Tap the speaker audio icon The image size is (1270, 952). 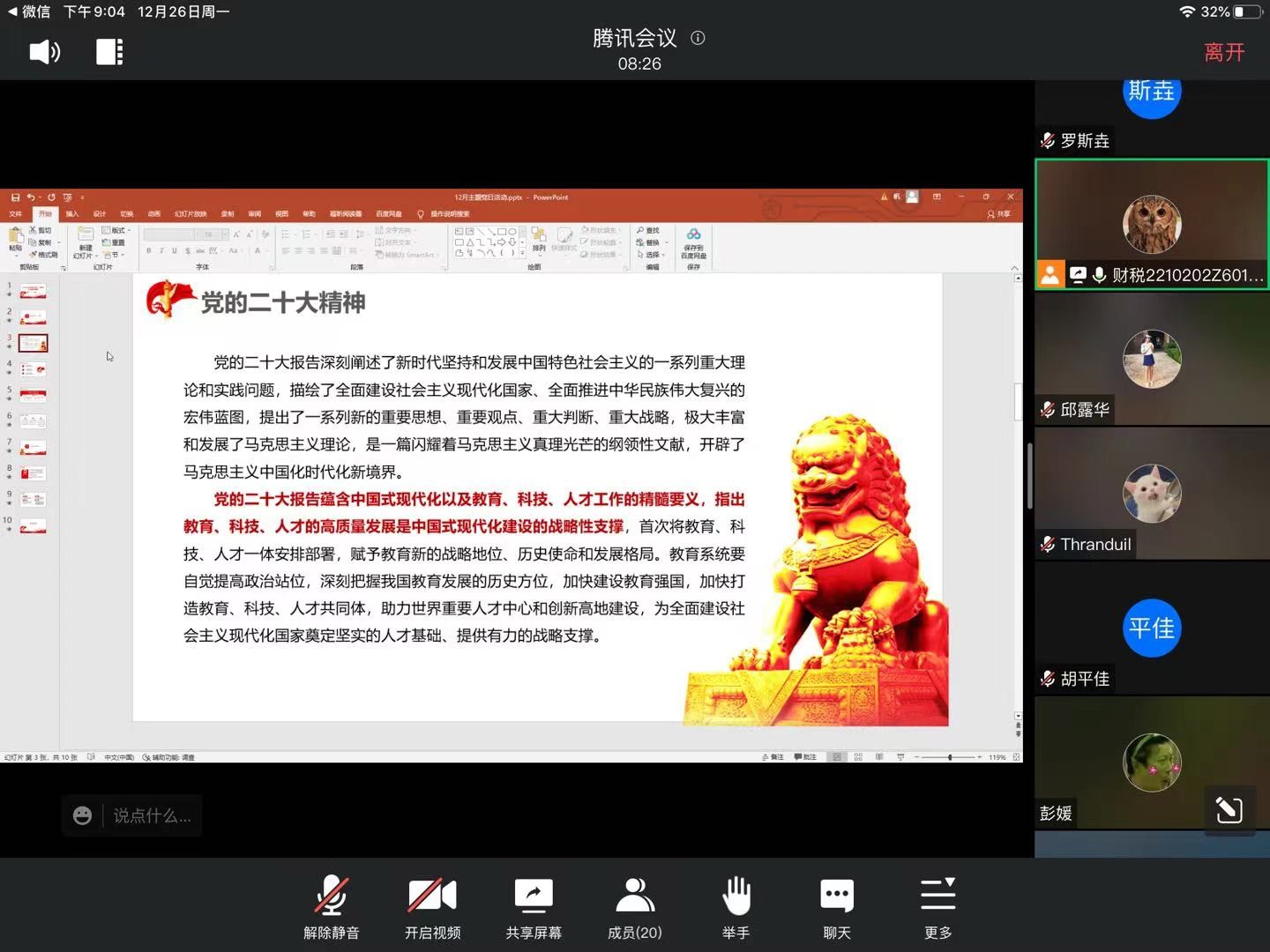coord(44,52)
